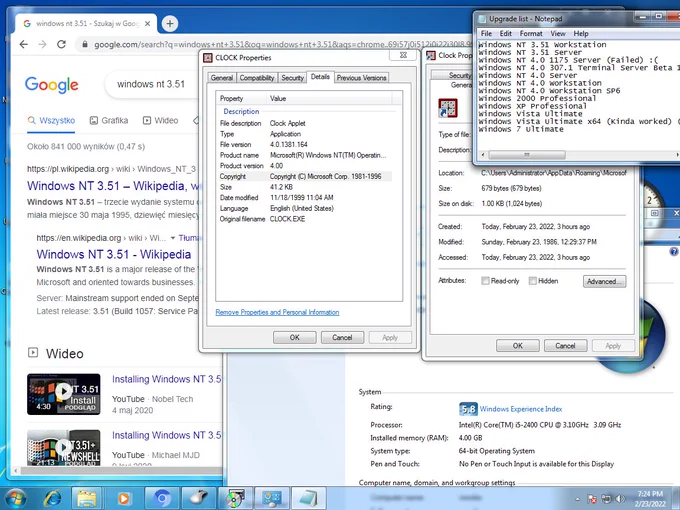
Task: Go back in Chrome
Action: coord(24,44)
